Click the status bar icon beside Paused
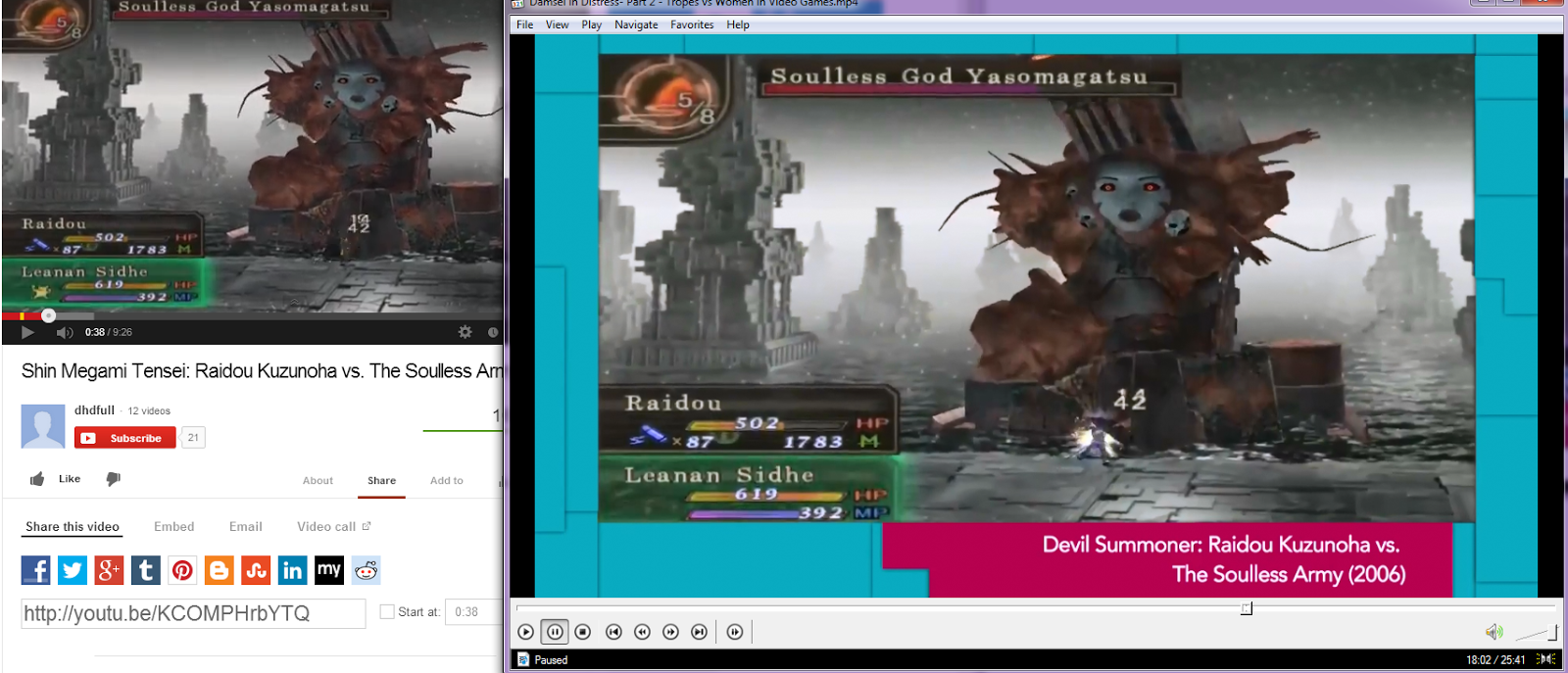This screenshot has height=673, width=1568. tap(523, 659)
